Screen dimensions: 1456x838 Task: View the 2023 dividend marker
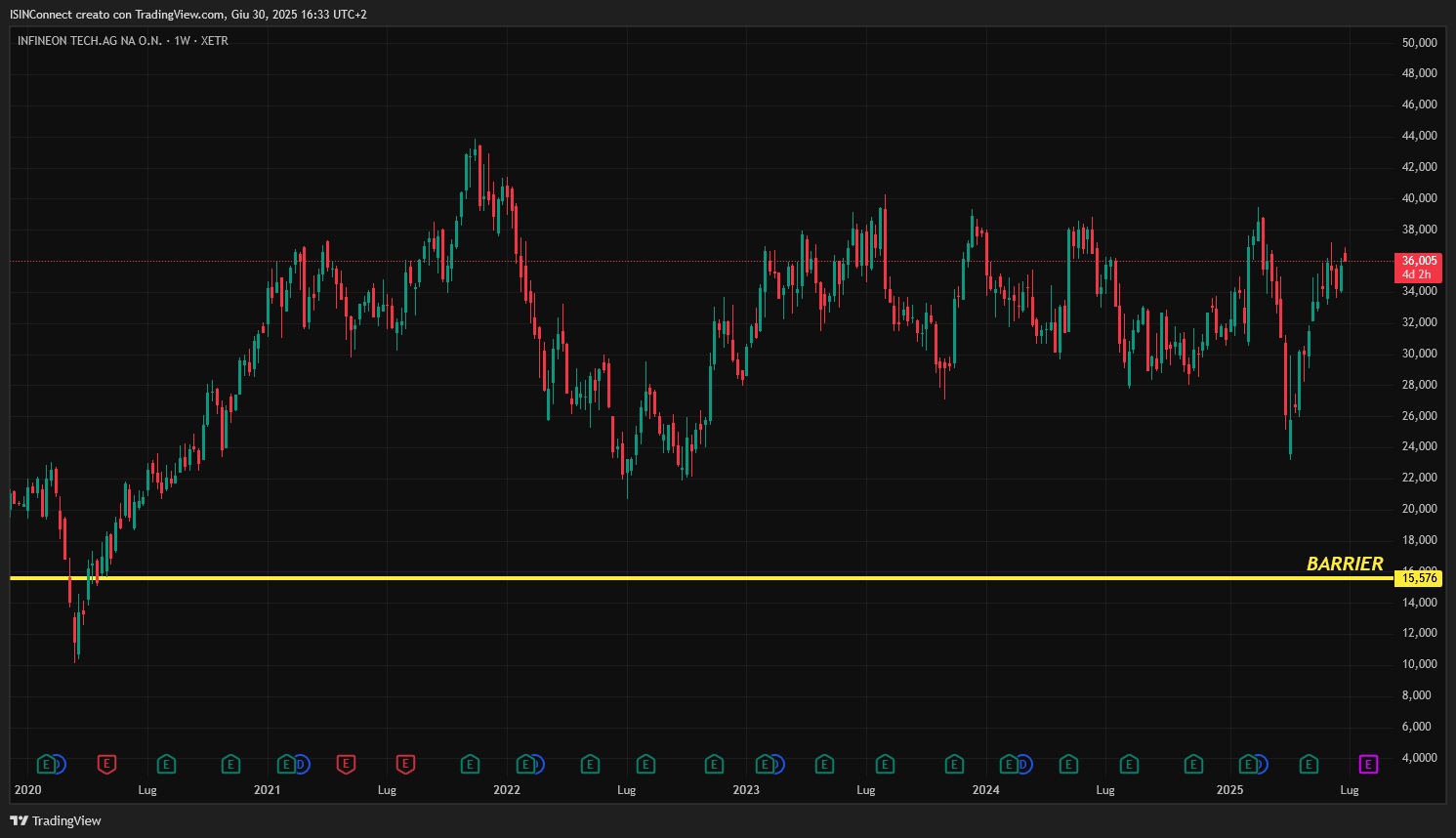point(777,764)
